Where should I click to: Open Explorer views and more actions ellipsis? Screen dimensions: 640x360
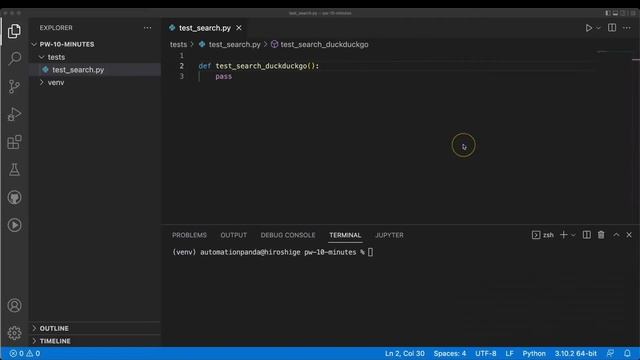(x=147, y=28)
